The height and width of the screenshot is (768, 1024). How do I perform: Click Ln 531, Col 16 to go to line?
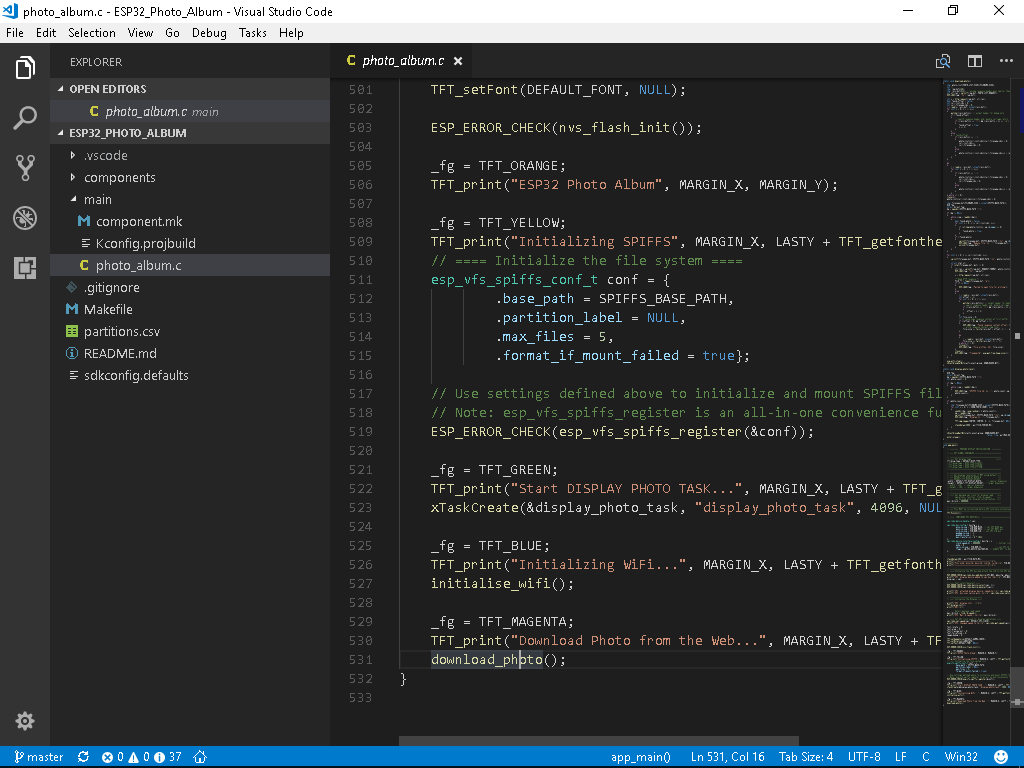coord(728,757)
